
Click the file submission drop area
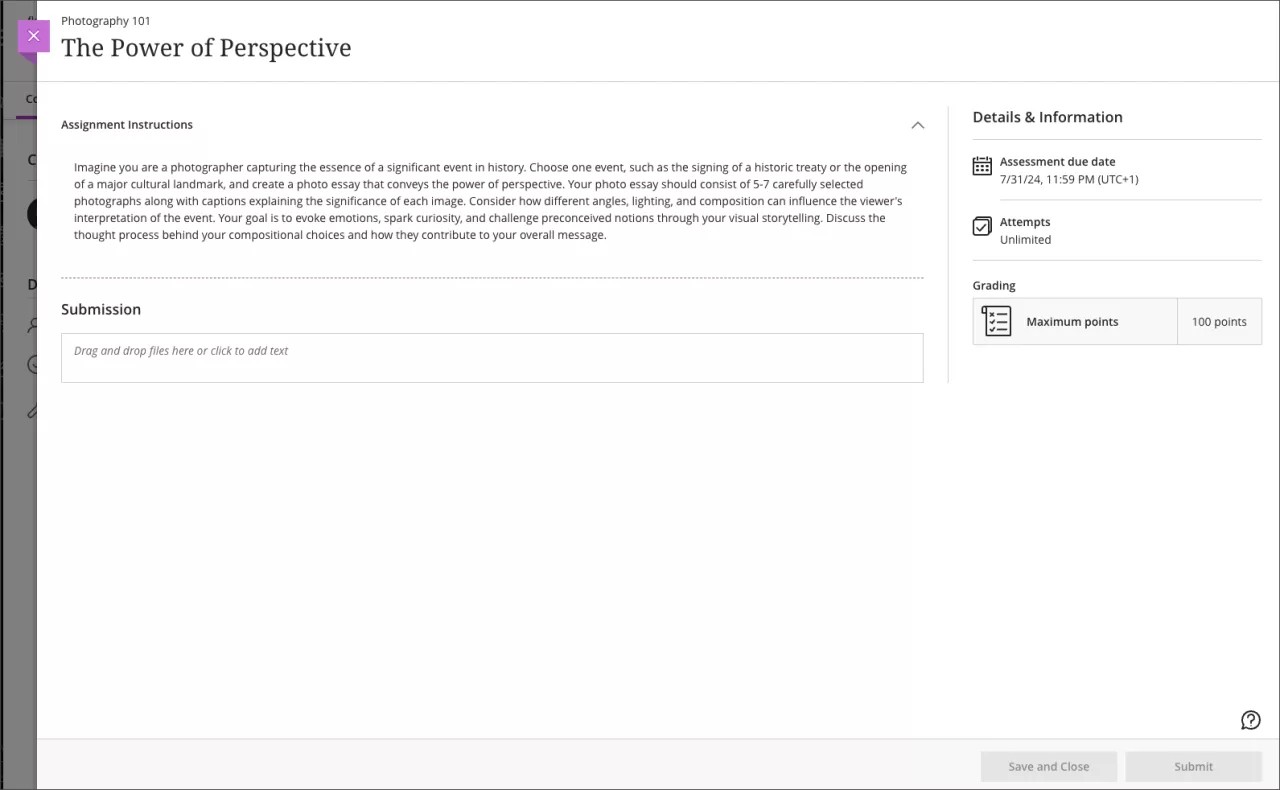pyautogui.click(x=492, y=357)
